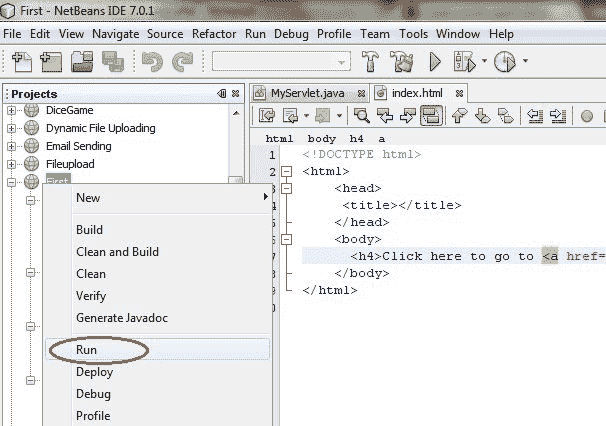Click the Build Project hammer icon
This screenshot has width=606, height=426.
point(370,61)
